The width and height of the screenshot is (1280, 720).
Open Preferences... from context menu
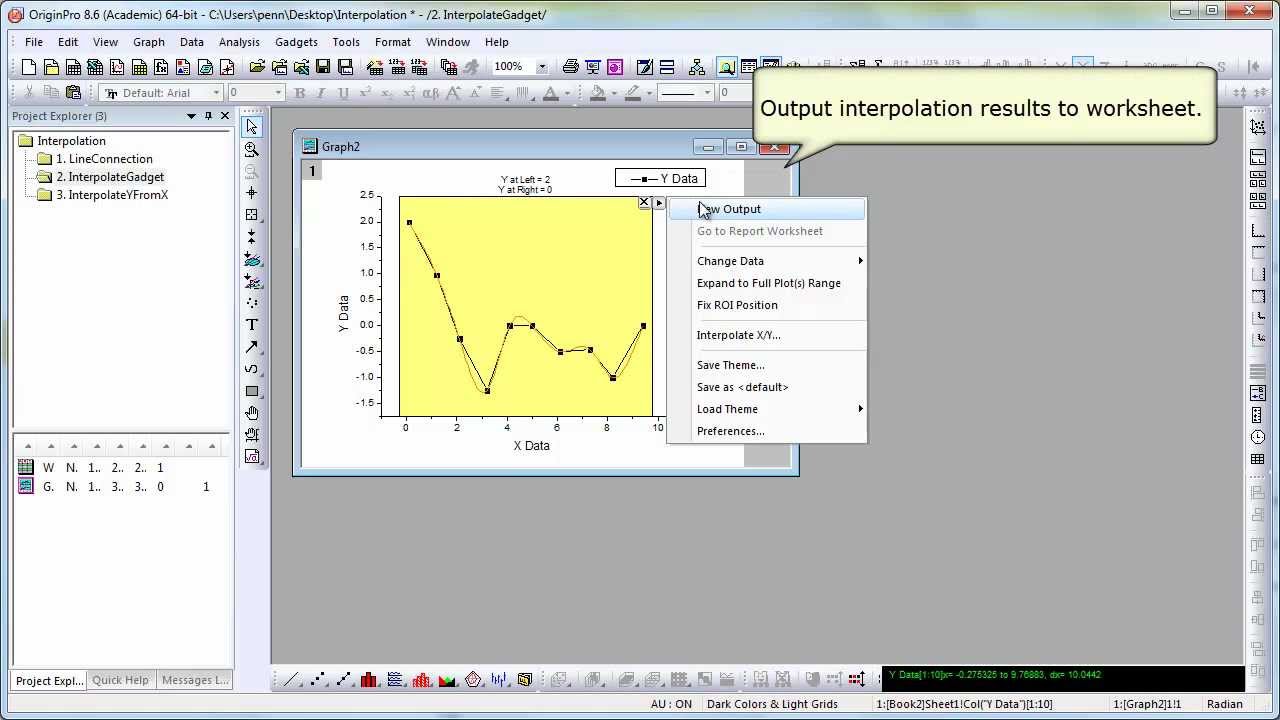tap(766, 431)
